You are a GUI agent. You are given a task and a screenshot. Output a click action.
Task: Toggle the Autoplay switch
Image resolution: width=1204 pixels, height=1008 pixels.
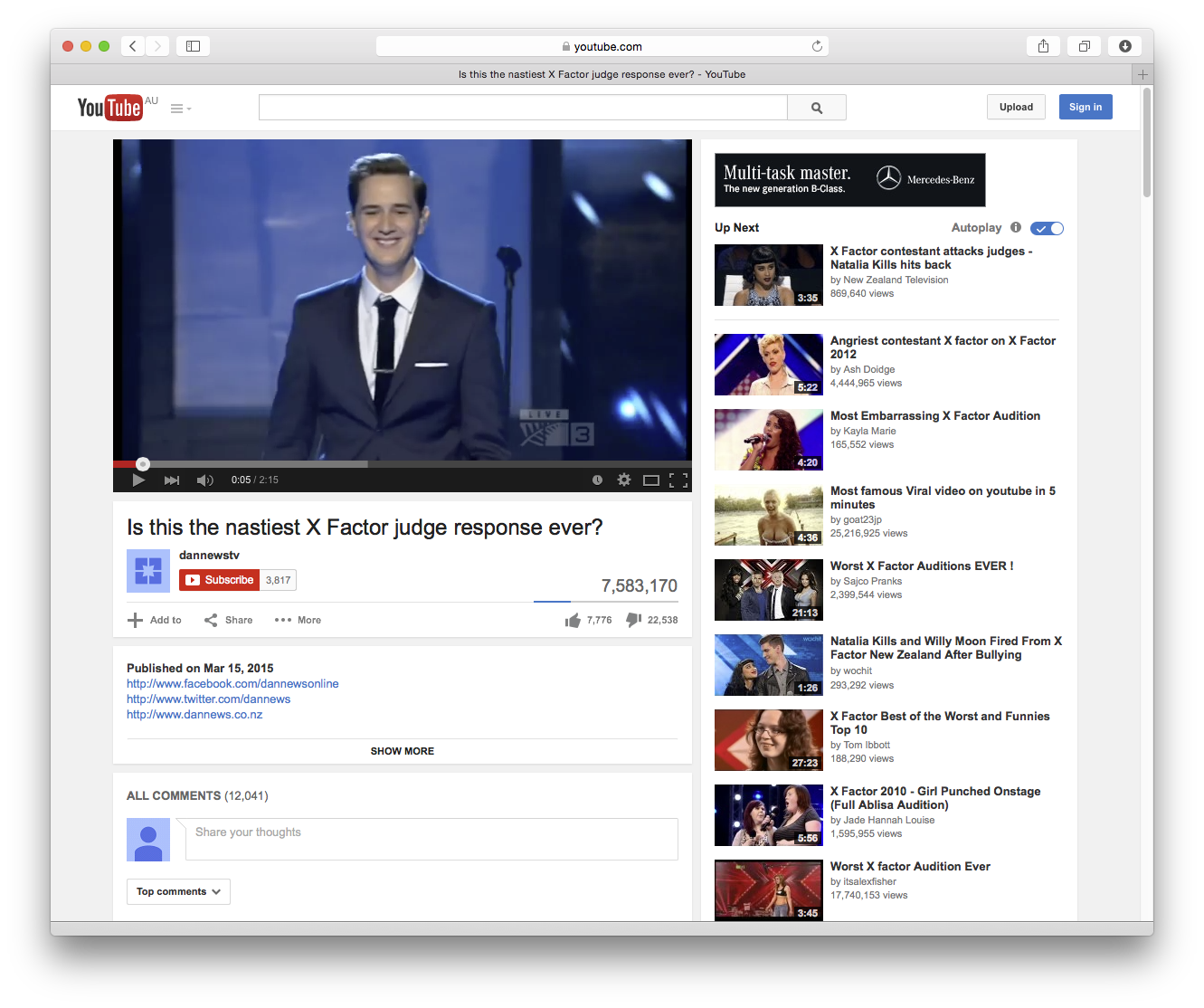[1047, 228]
